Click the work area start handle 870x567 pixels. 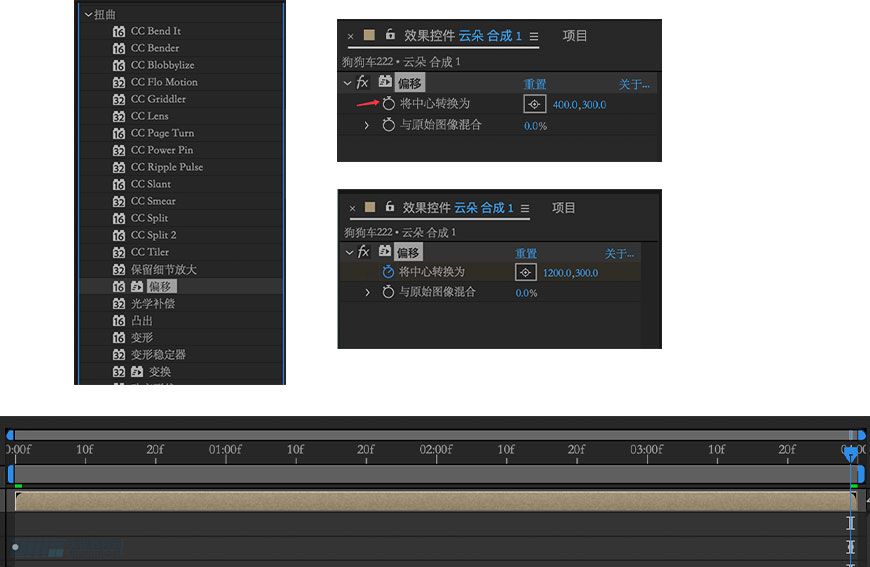coord(11,474)
